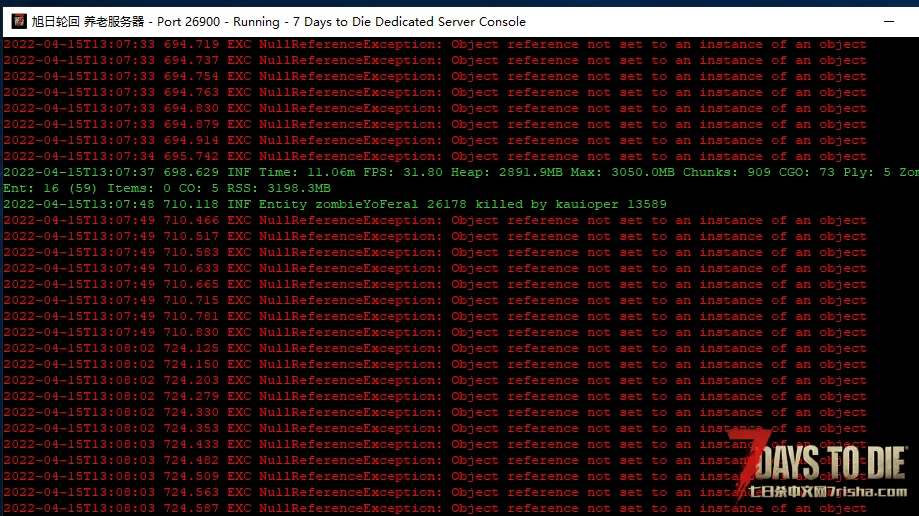Select the log line with timestamp 710.633
This screenshot has height=516, width=919.
coord(435,269)
